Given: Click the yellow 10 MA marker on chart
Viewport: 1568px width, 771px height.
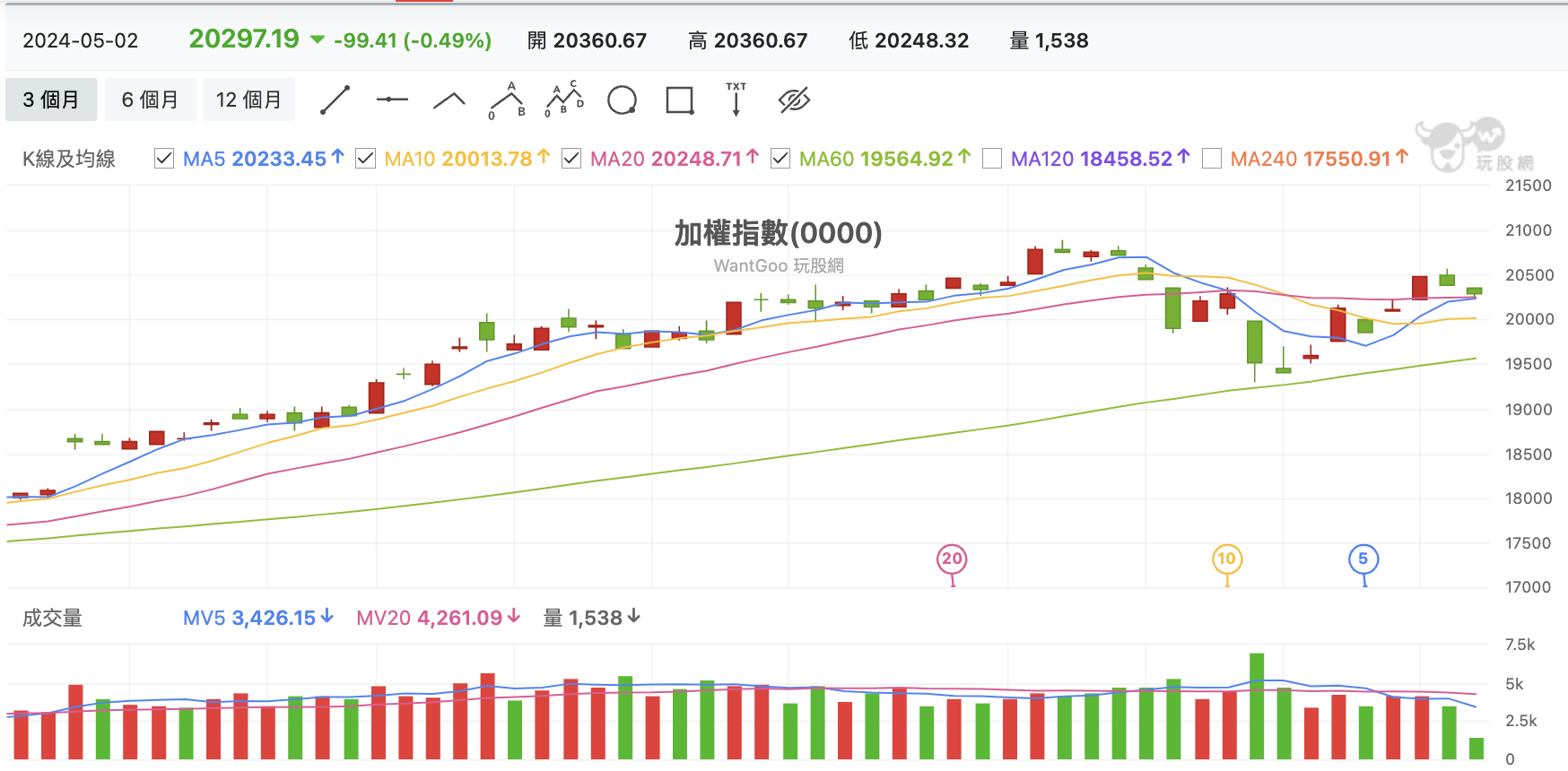Looking at the screenshot, I should pos(1226,559).
